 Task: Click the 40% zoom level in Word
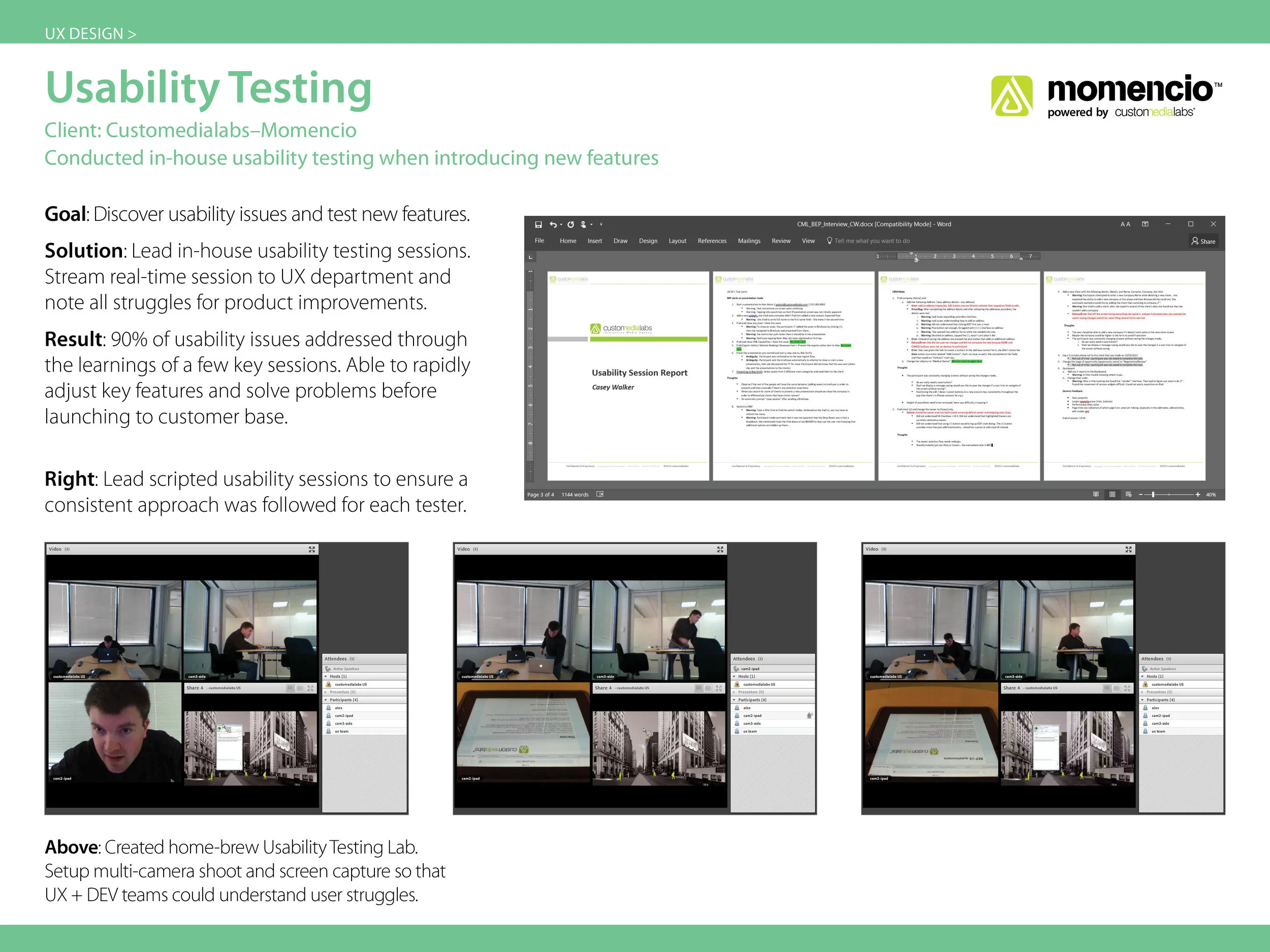pos(1211,495)
